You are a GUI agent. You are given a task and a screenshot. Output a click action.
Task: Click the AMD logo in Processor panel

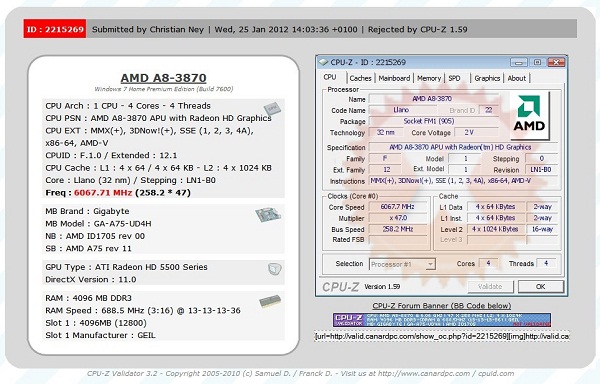click(x=530, y=116)
